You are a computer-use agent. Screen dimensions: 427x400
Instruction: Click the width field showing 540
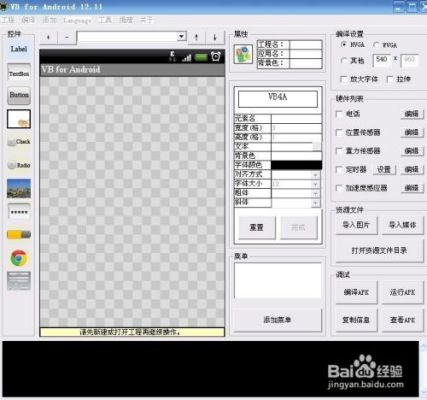382,60
